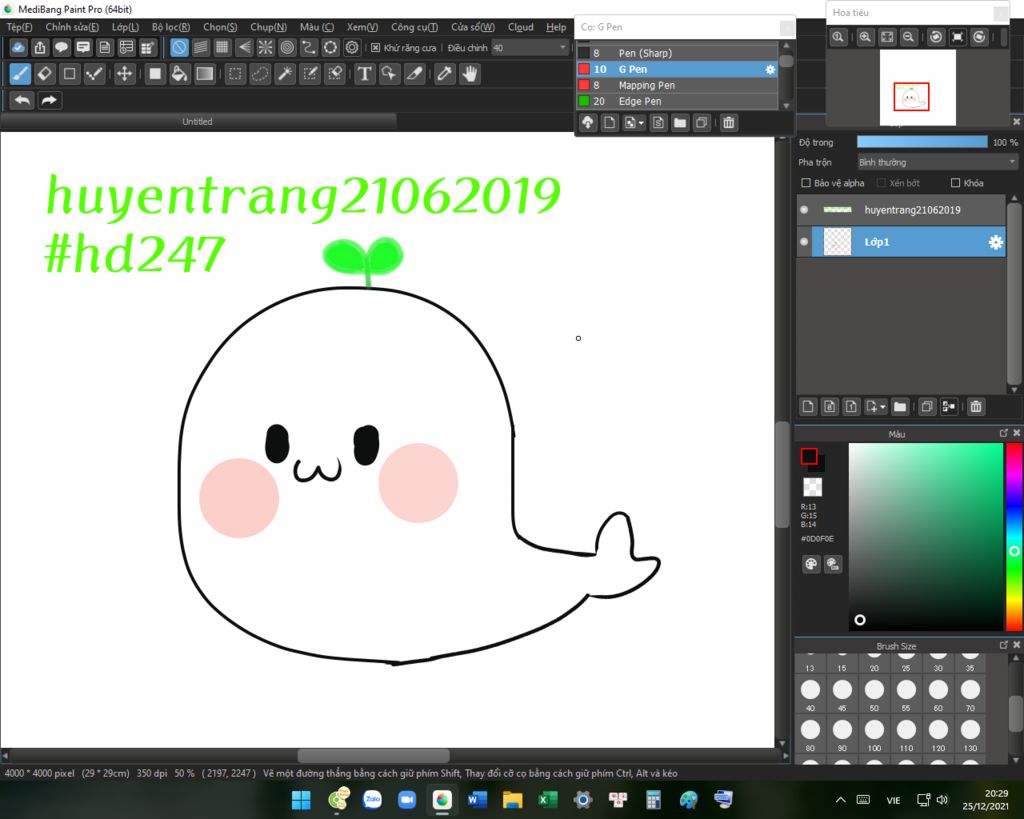Click the Navigator preview thumbnail
The width and height of the screenshot is (1024, 819).
[918, 88]
